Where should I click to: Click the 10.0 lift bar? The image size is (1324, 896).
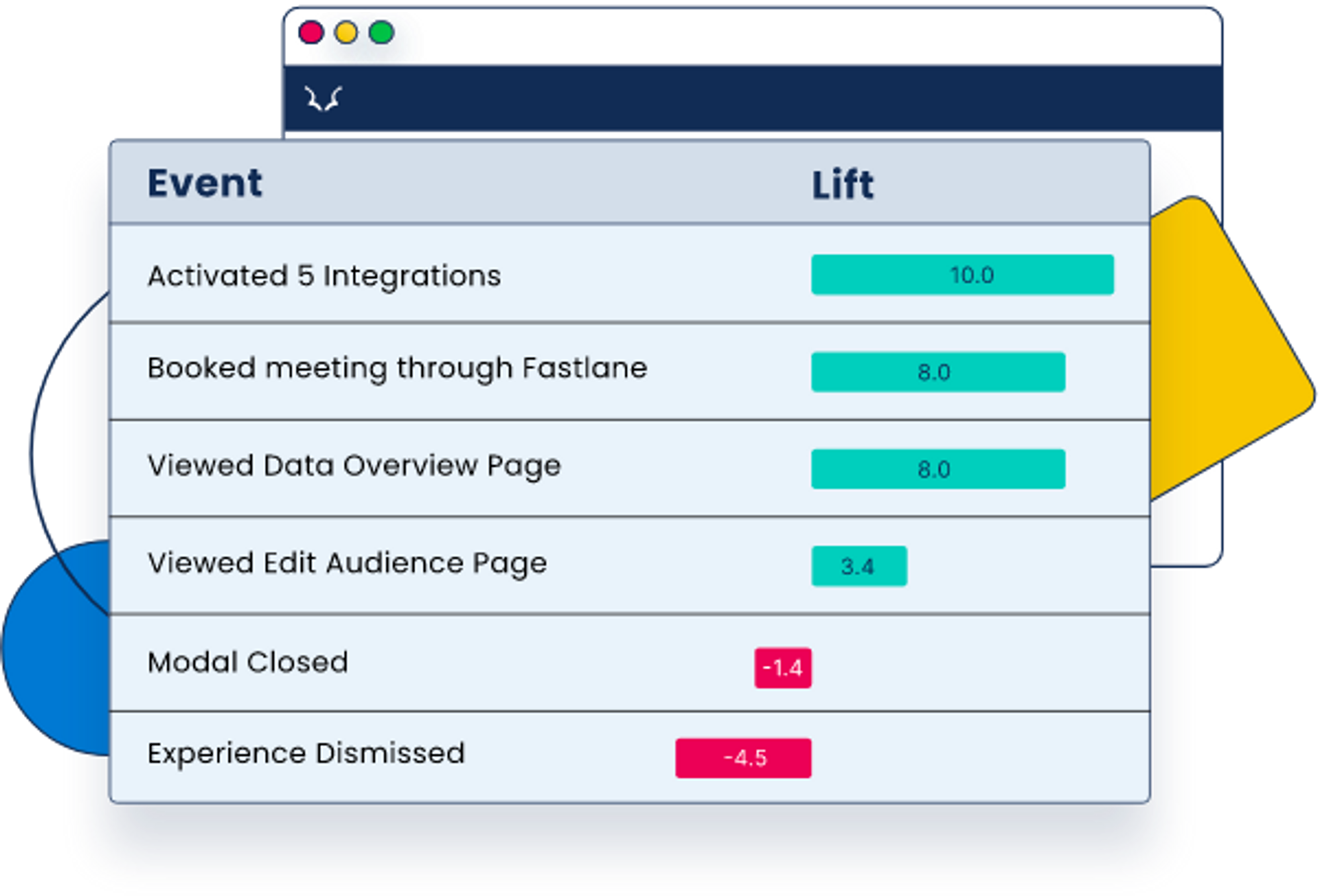[x=963, y=275]
